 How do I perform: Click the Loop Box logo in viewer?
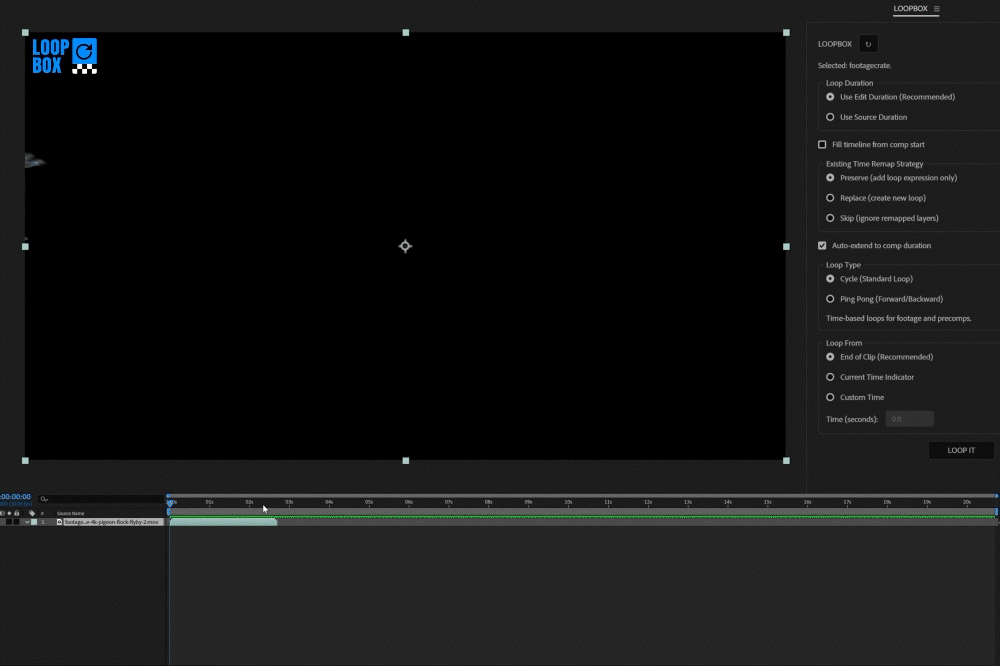[x=64, y=56]
